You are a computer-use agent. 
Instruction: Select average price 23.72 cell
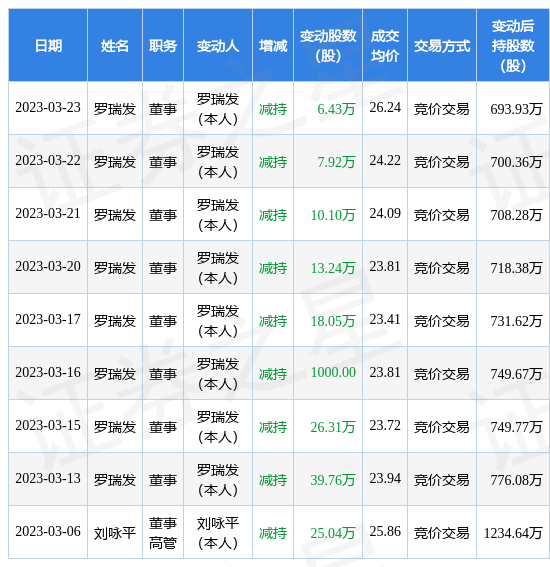[x=385, y=426]
